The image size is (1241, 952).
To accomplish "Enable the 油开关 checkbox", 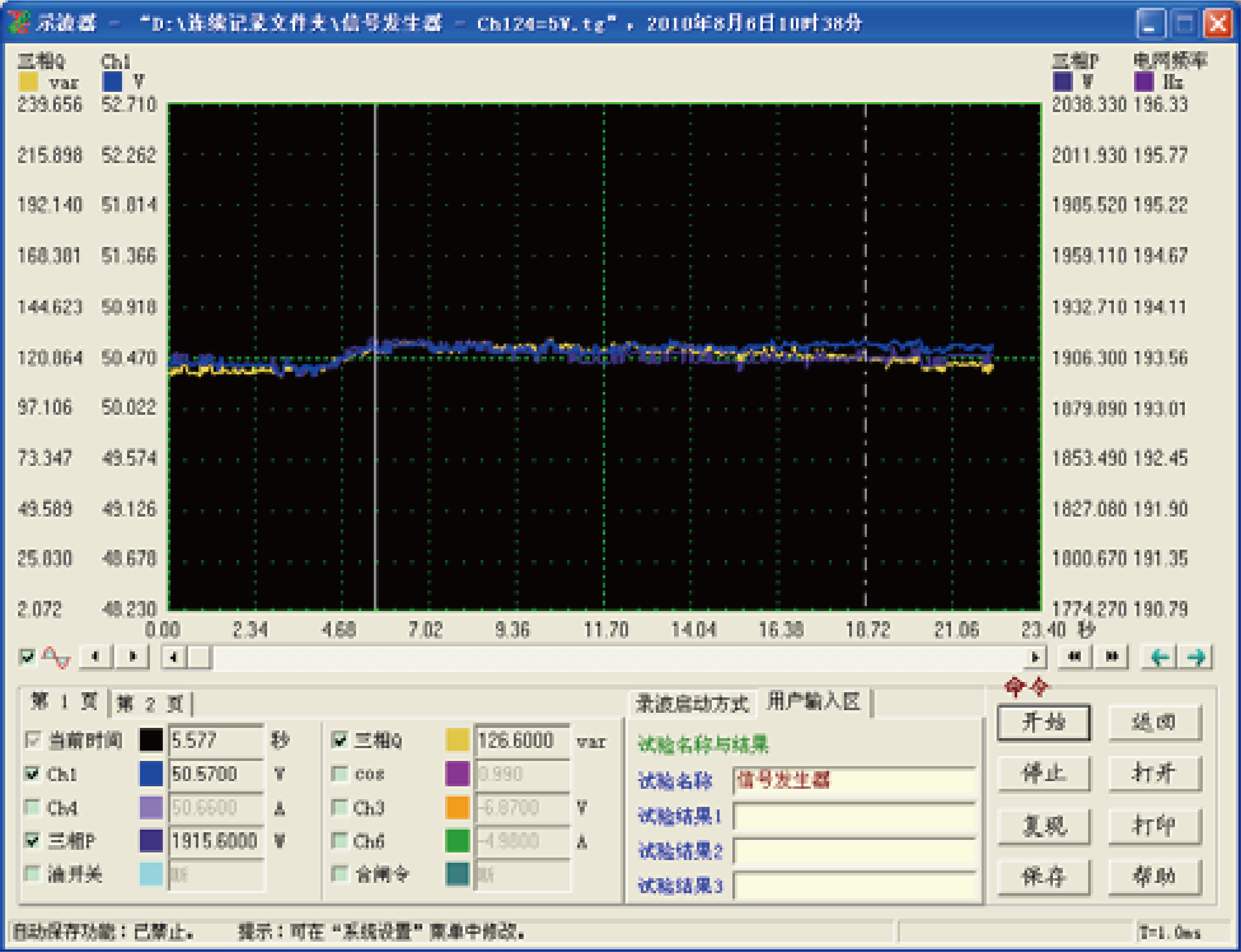I will pos(33,874).
